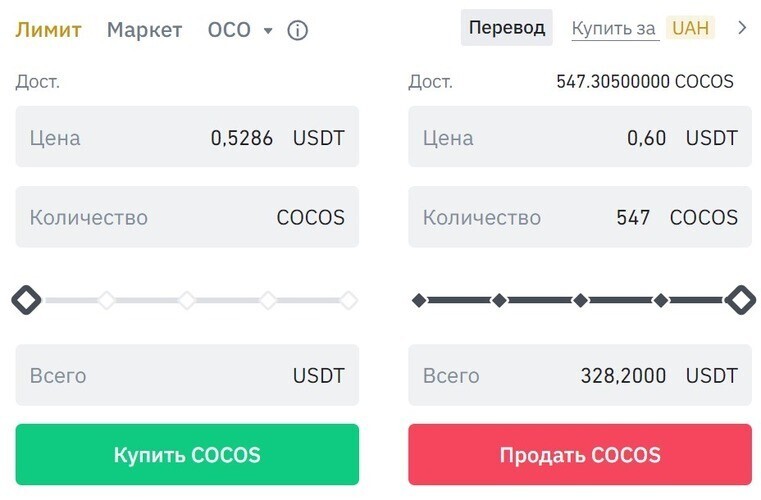
Task: Click the sell Количество field showing 547
Action: pos(579,217)
